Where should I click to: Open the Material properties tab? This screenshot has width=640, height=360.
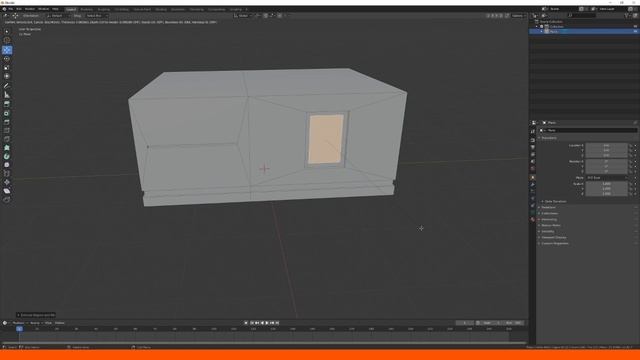533,220
